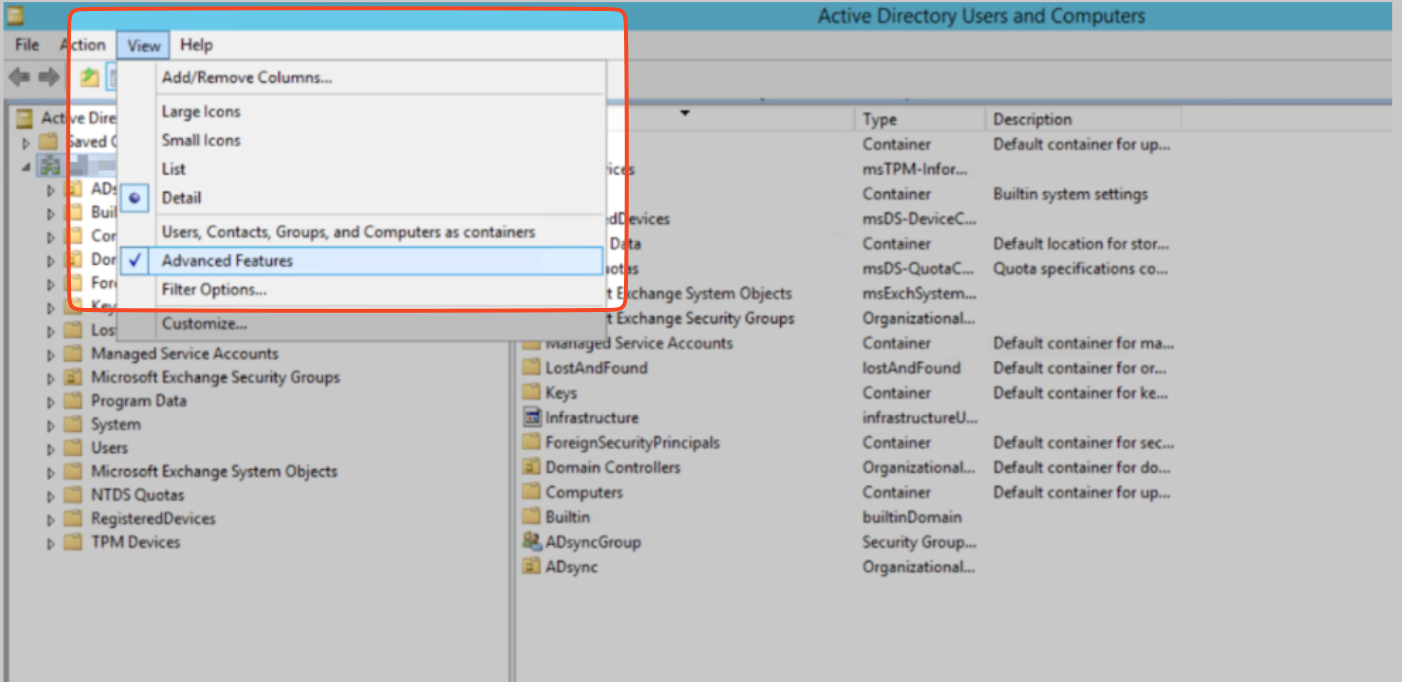Click the ADsyncGroup security group icon

(x=532, y=542)
